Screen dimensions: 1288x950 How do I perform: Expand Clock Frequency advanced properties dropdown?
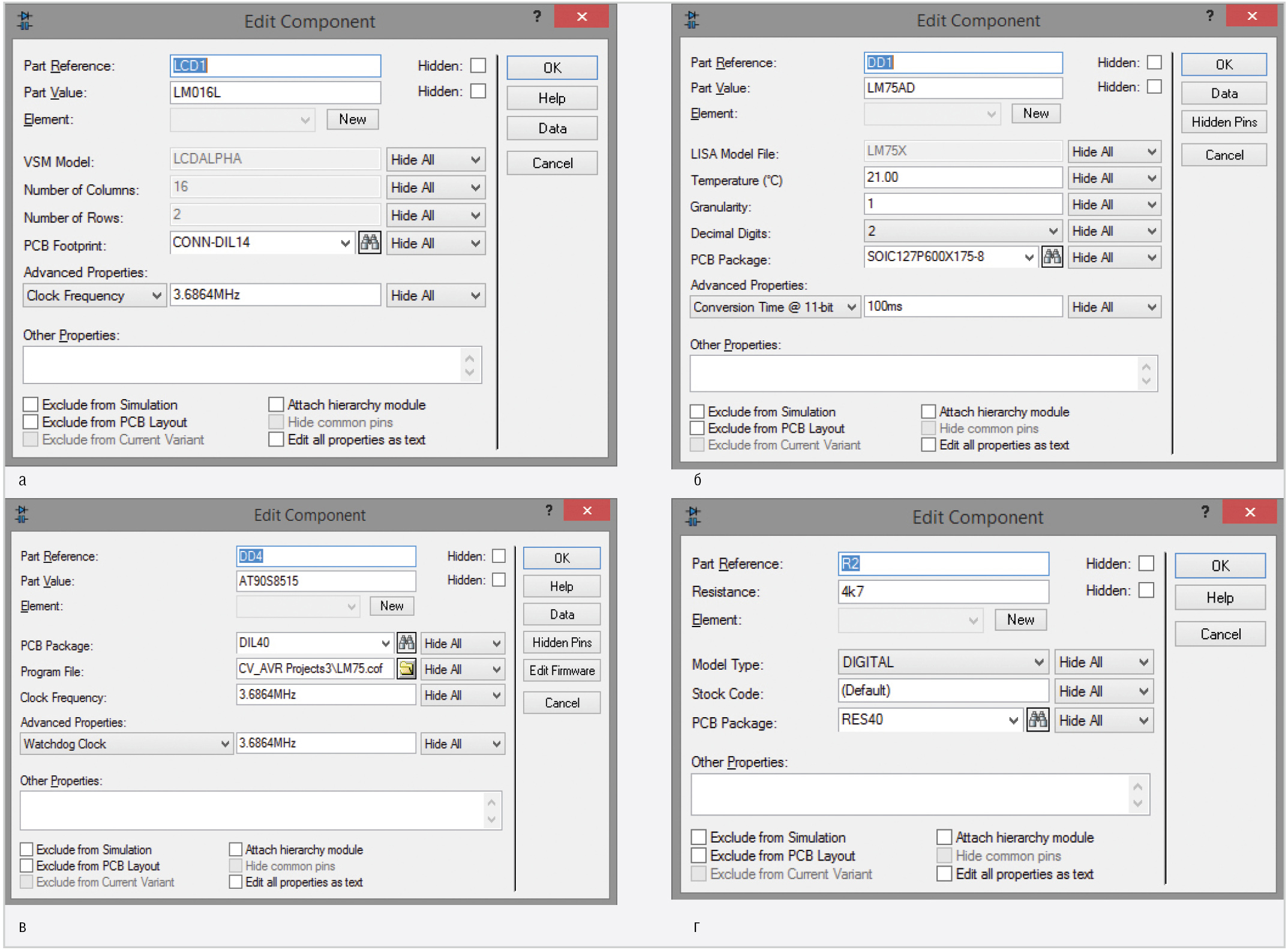click(94, 296)
